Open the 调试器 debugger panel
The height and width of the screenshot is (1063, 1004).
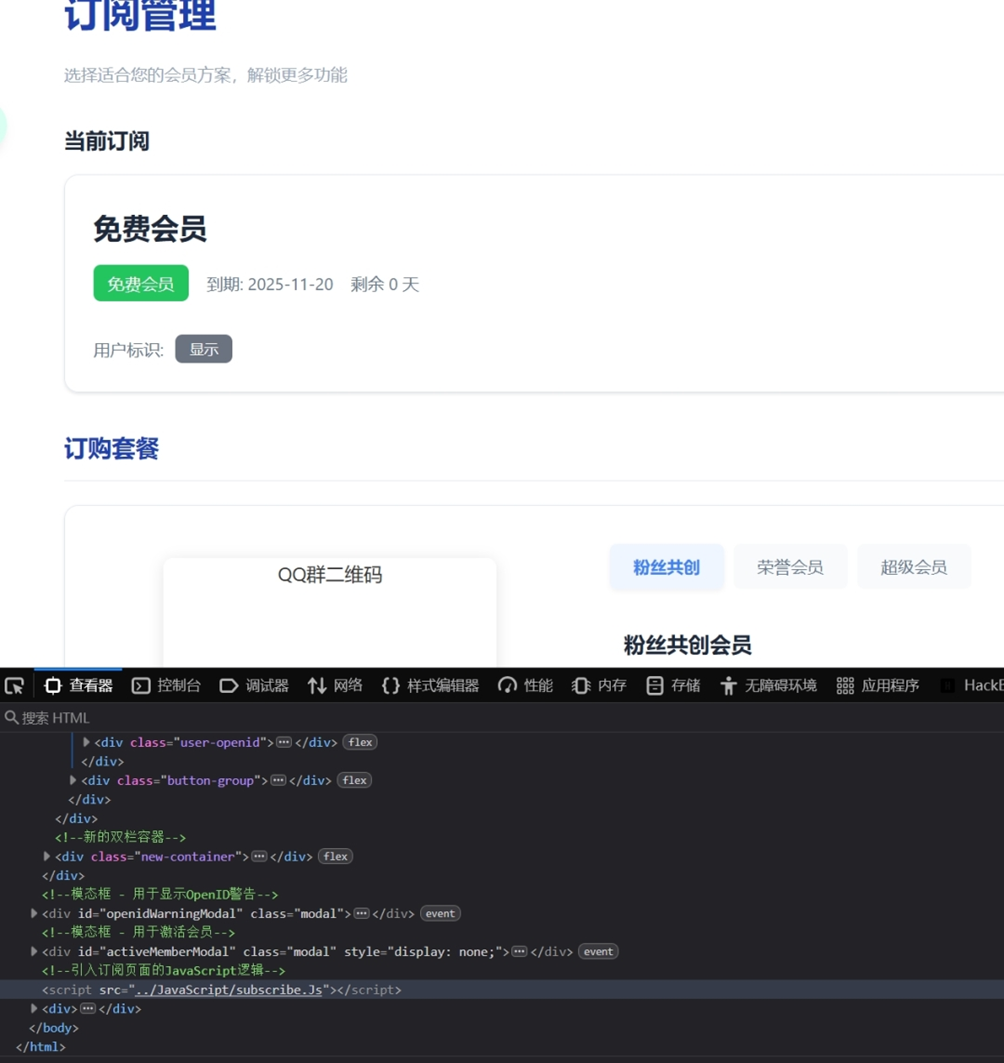click(x=254, y=685)
